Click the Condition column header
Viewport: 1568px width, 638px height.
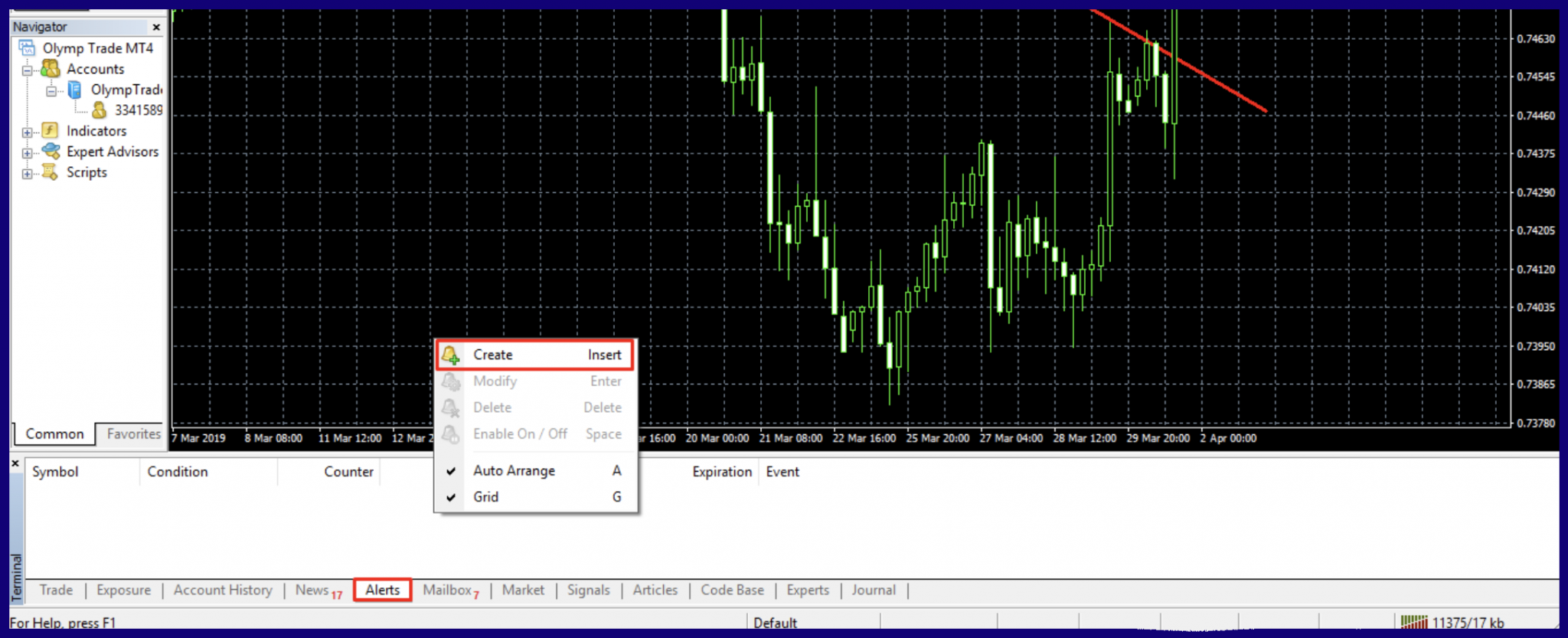point(209,472)
